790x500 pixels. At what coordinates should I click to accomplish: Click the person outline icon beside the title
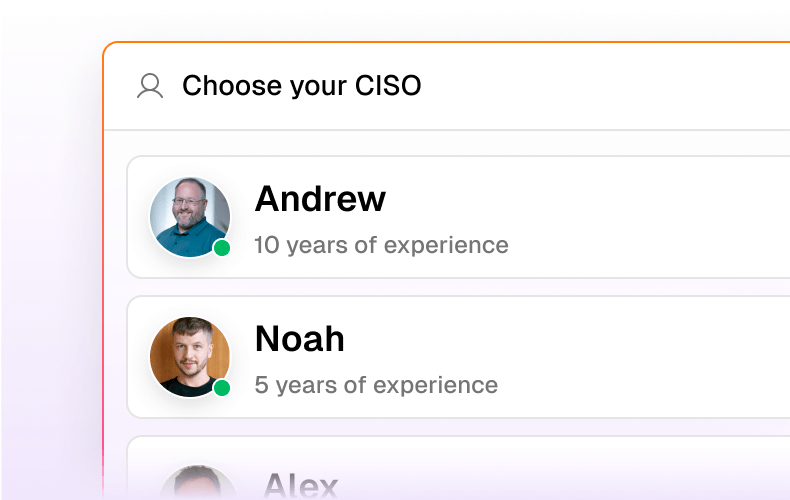tap(150, 86)
